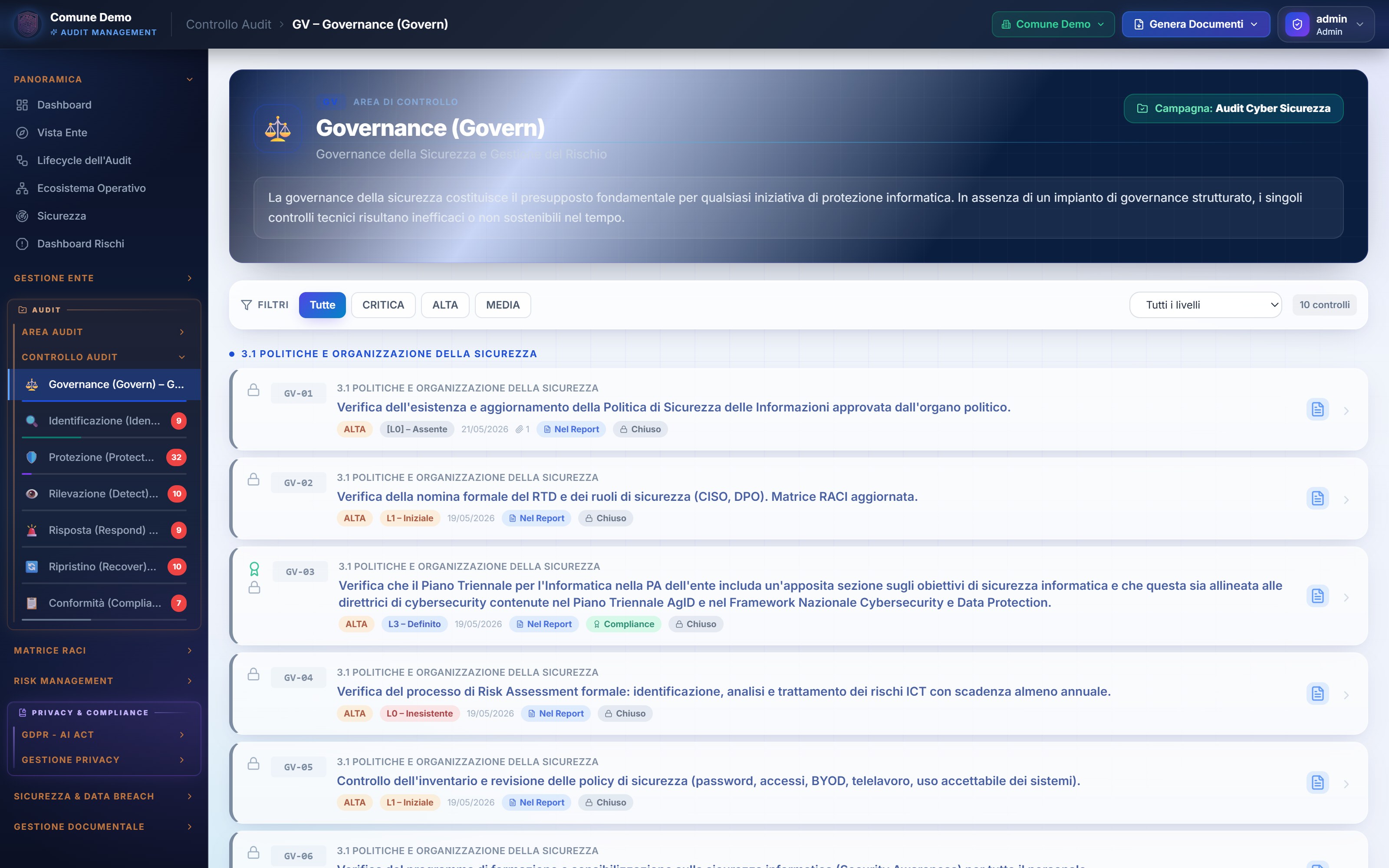Click the Comune Demo shield logo
The height and width of the screenshot is (868, 1389).
click(x=28, y=24)
